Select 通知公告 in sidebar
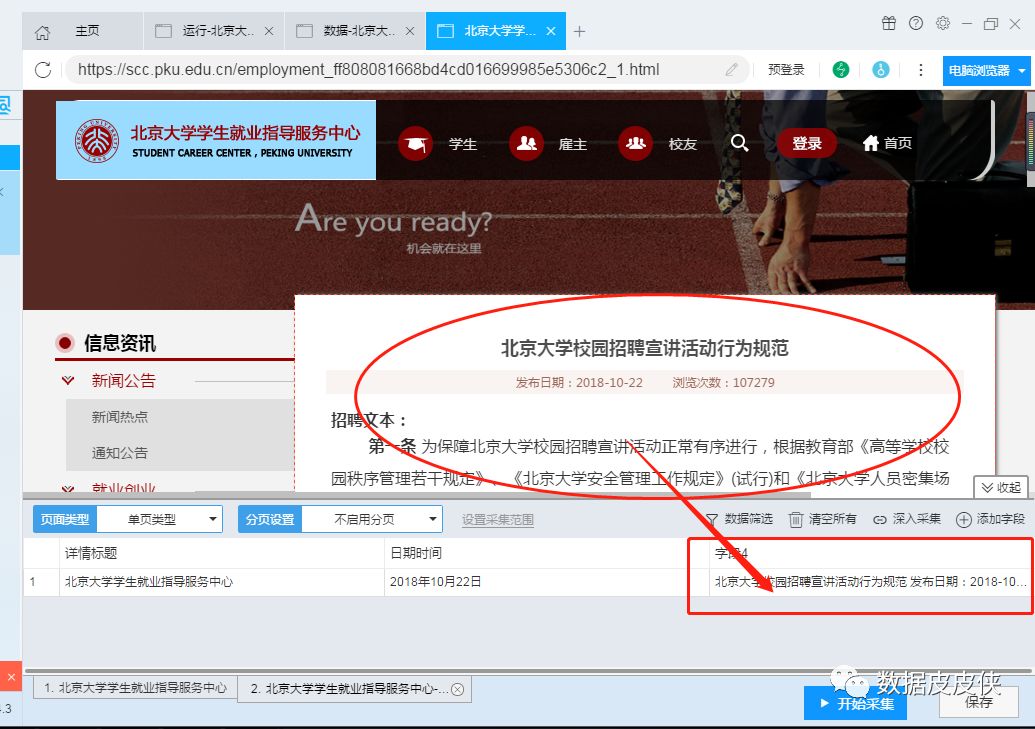Screen dimensions: 1035x729 click(119, 453)
